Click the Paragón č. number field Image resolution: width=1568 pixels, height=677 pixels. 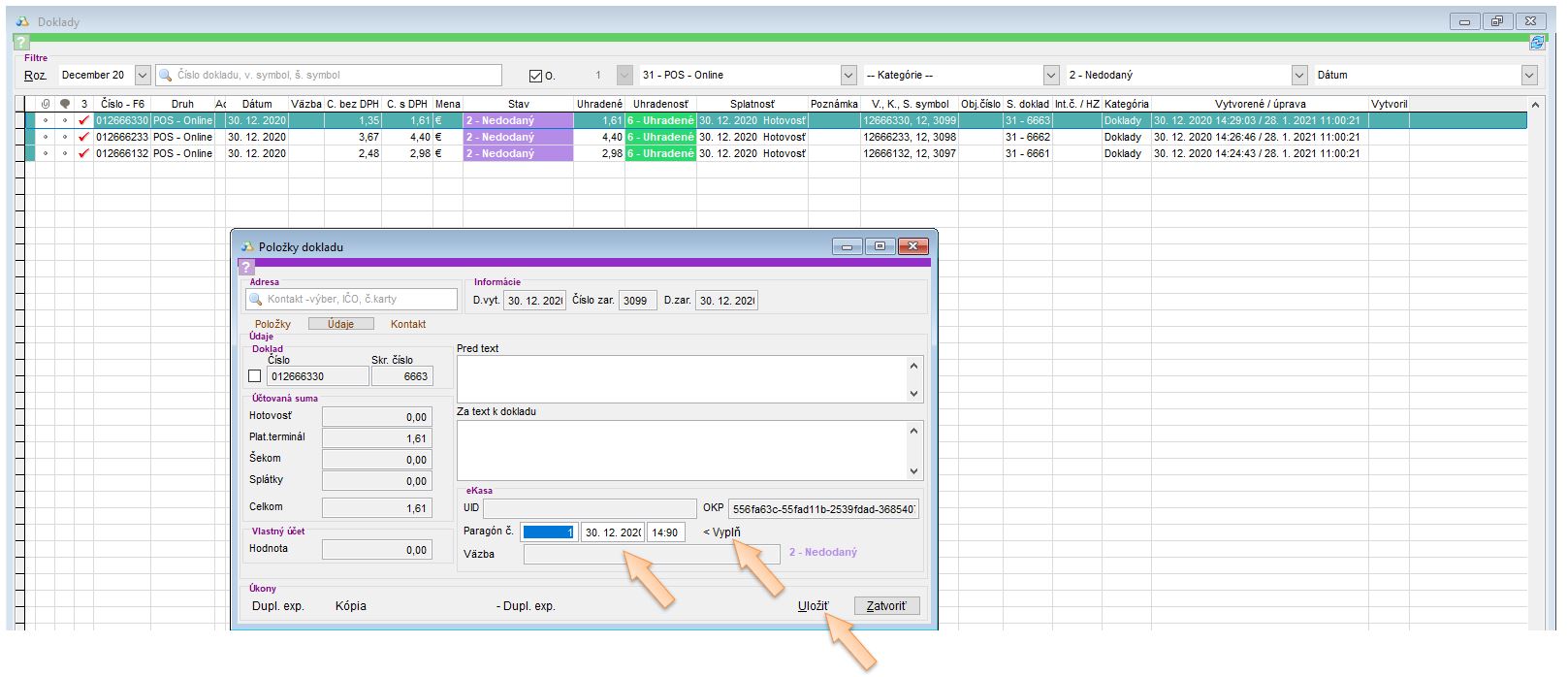pyautogui.click(x=548, y=532)
